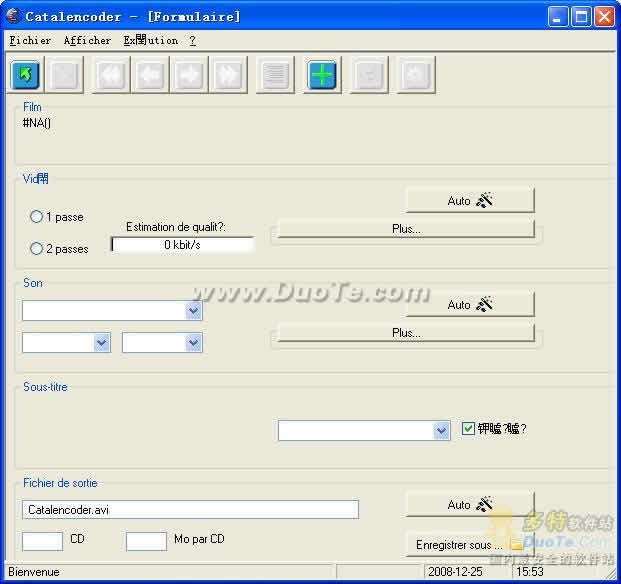
Task: Click the #NA() film text
Action: (37, 123)
